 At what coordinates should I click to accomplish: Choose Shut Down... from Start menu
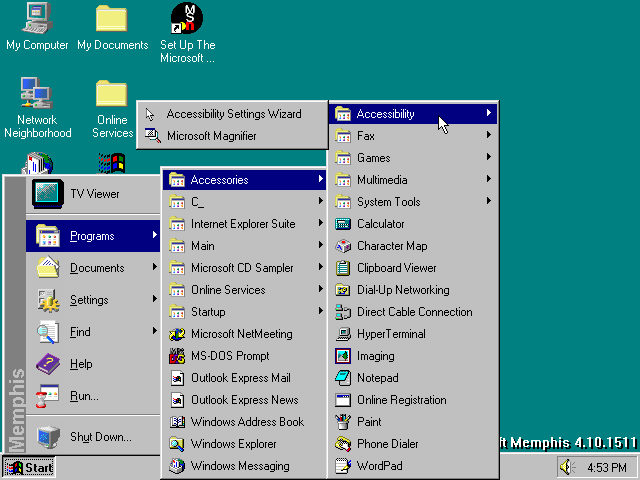[x=93, y=437]
